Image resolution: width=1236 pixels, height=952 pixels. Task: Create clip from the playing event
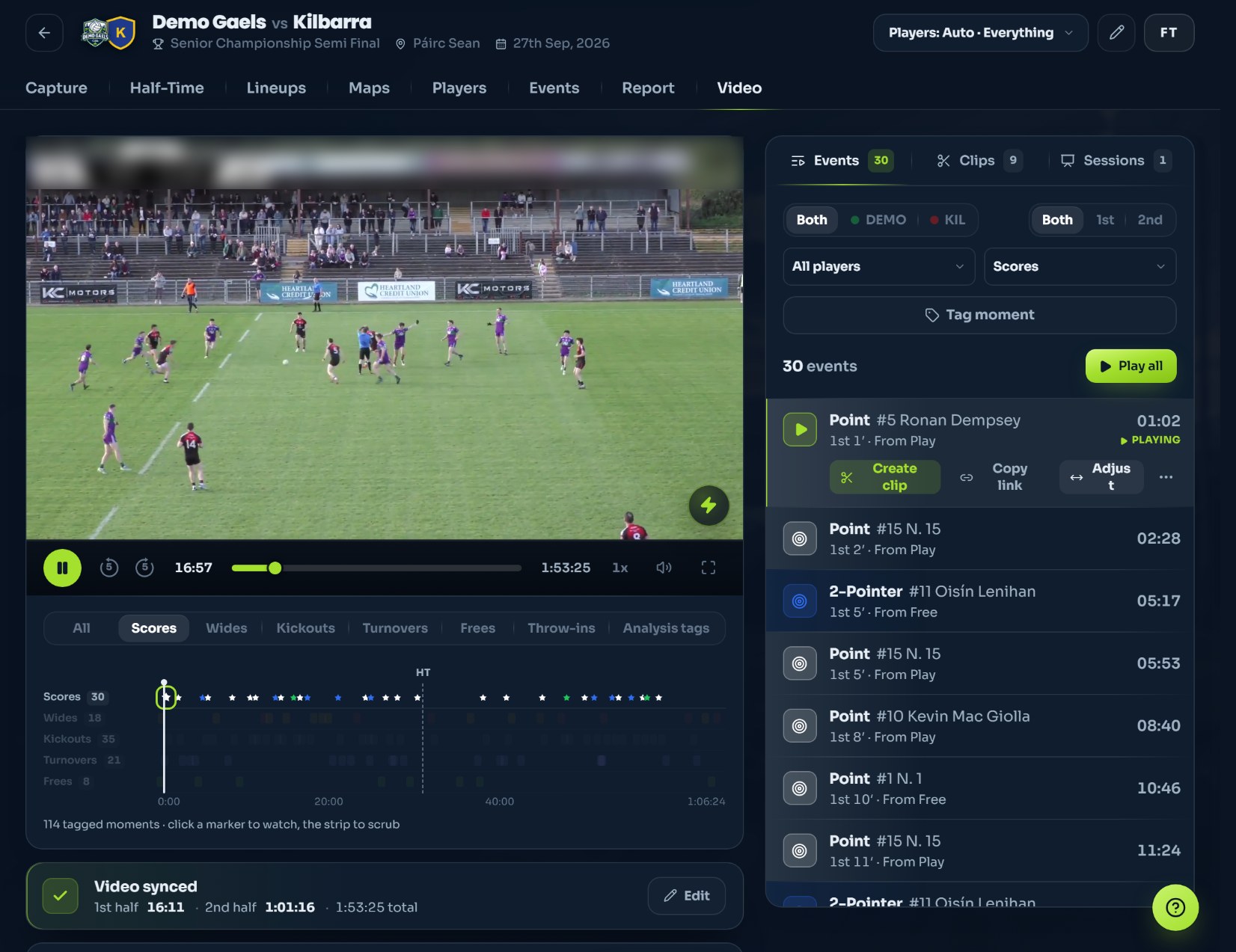coord(884,477)
